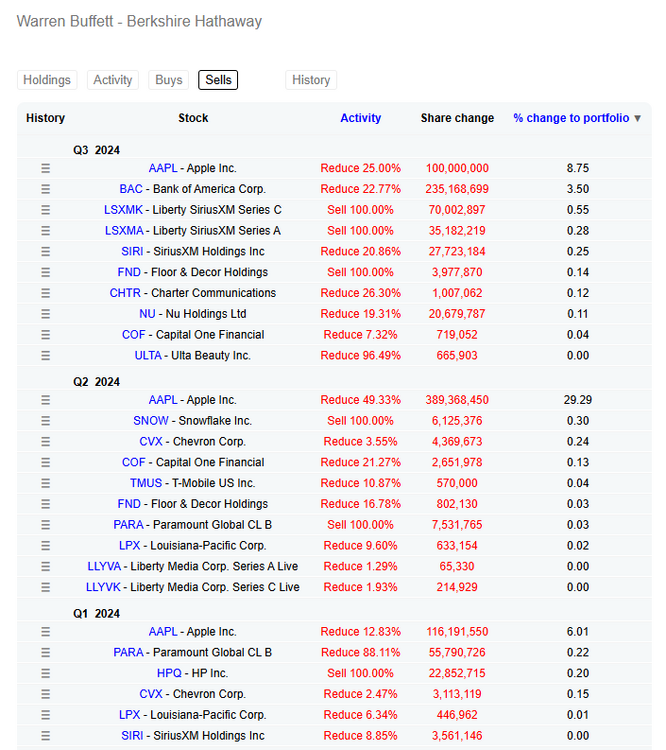
Task: Click history icon for NU Holdings row
Action: [x=45, y=314]
